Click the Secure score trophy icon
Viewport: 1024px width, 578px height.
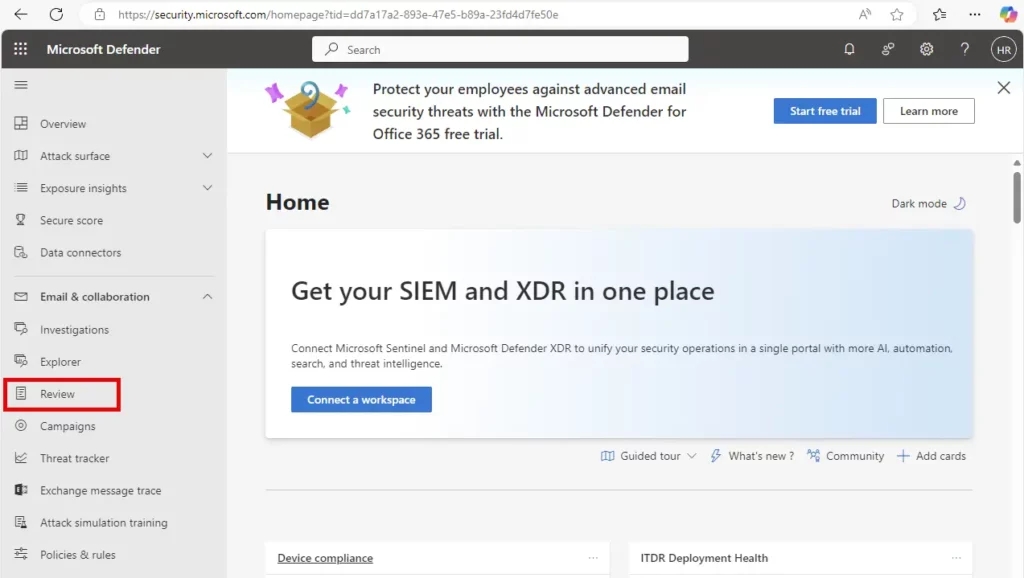pyautogui.click(x=21, y=220)
